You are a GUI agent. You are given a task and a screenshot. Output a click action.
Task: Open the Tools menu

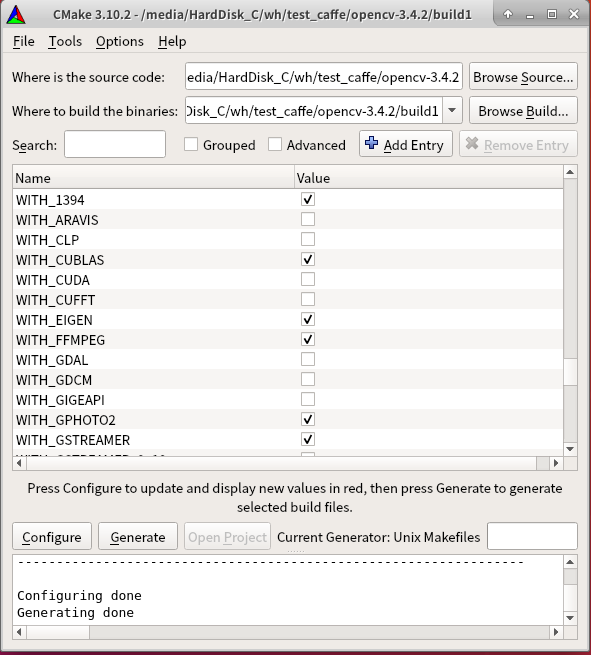(x=65, y=41)
